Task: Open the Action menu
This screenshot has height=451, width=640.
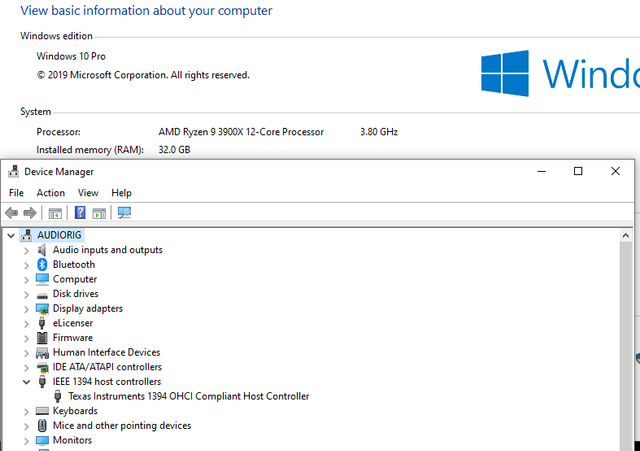Action: coord(51,193)
